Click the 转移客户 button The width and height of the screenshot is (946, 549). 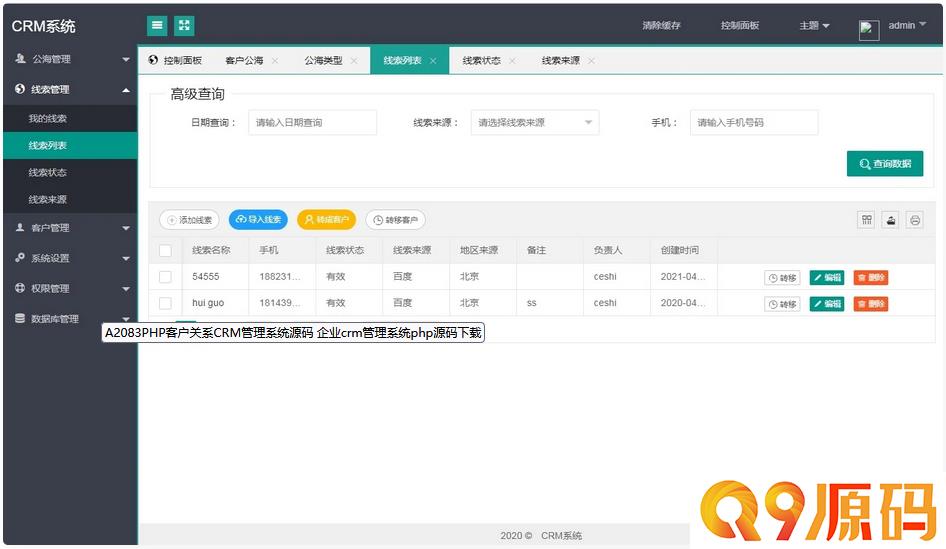395,220
